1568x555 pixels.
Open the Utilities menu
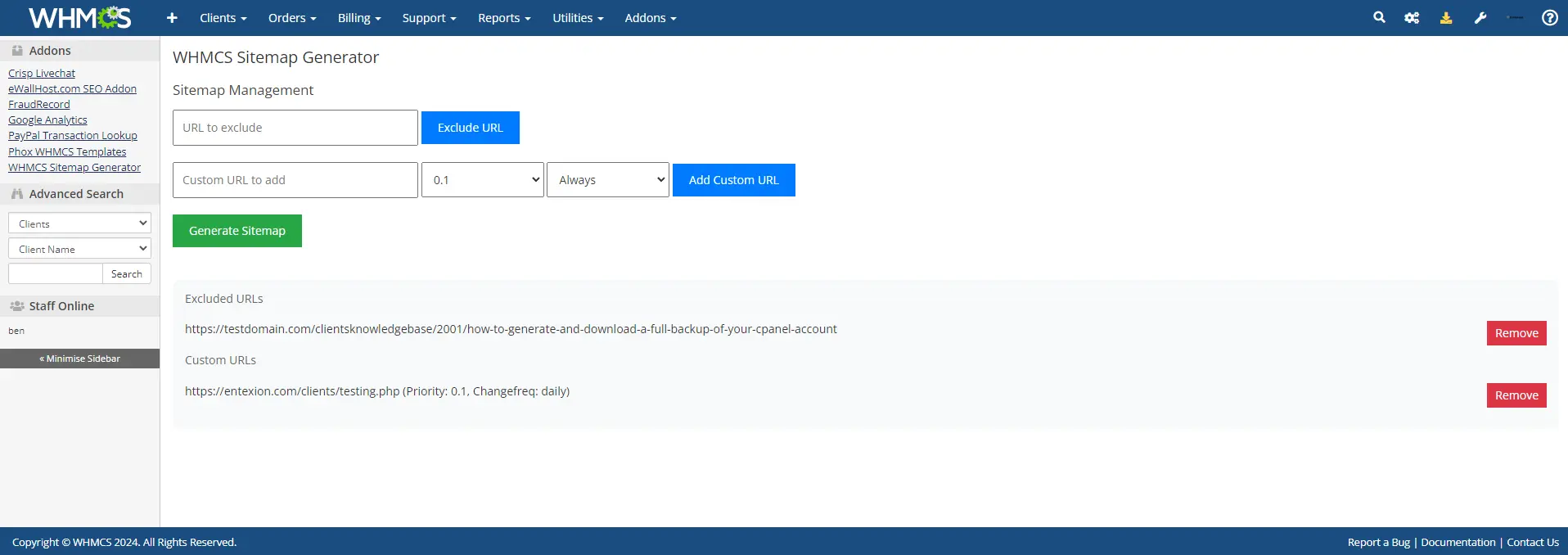(x=578, y=18)
